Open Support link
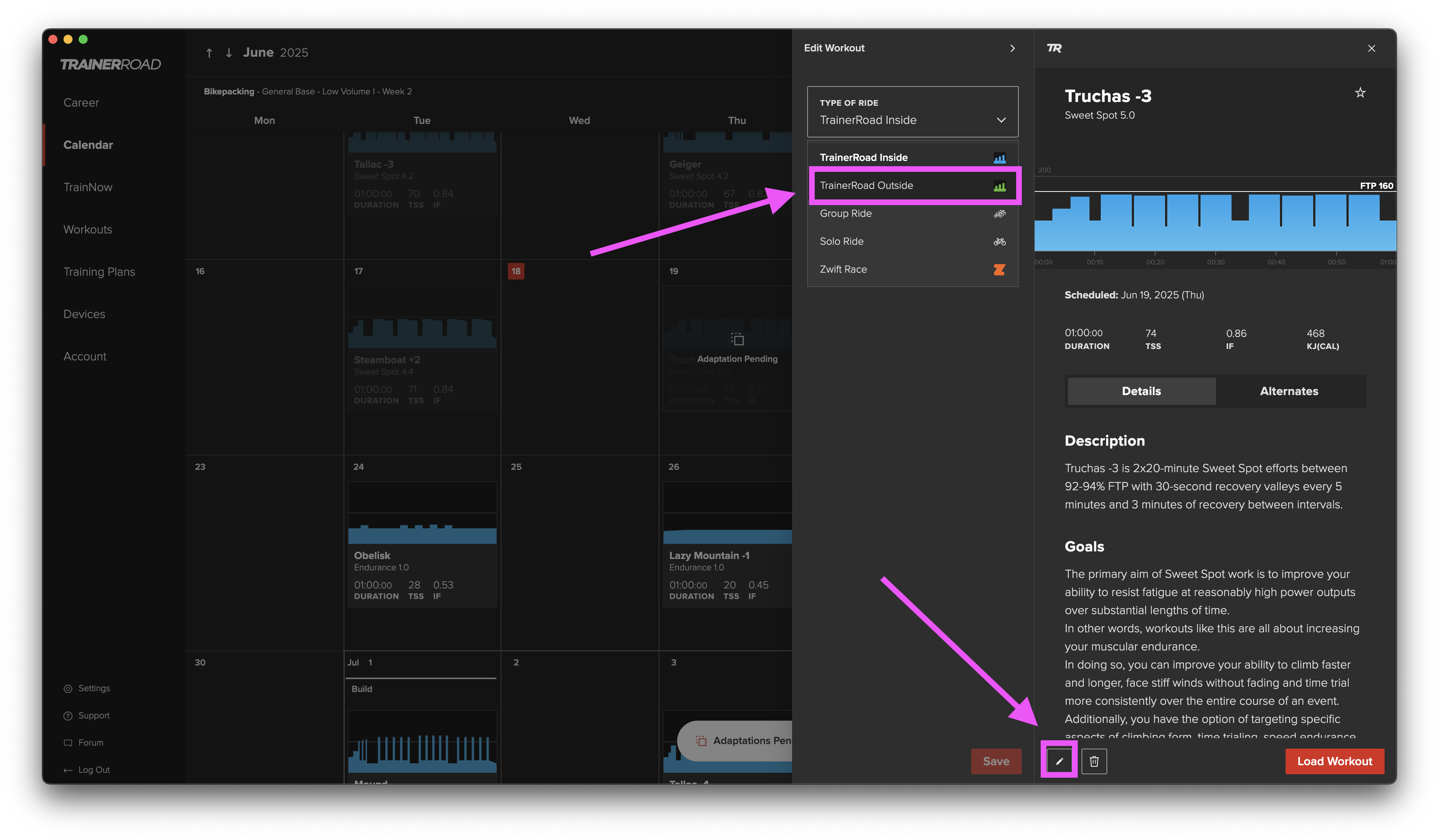1439x840 pixels. (x=87, y=716)
